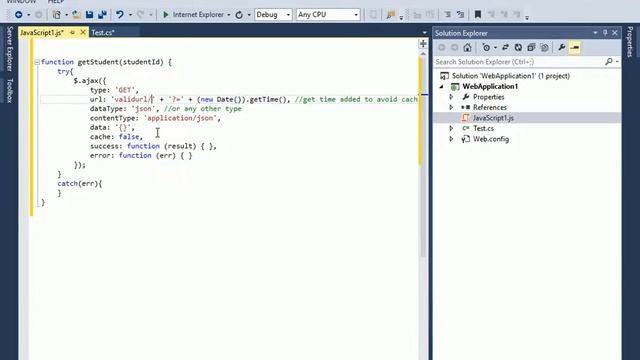Click the Refresh icon in Solution Explorer
Viewport: 640px width, 360px height.
[518, 48]
